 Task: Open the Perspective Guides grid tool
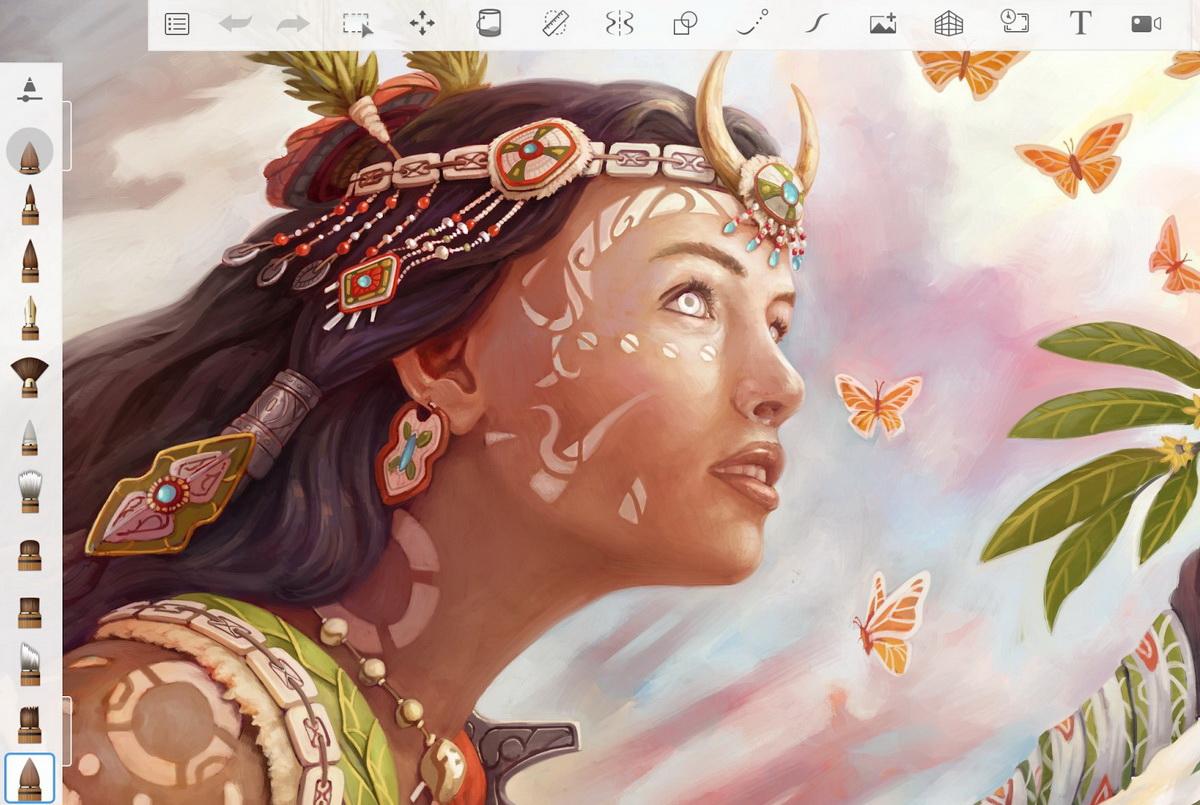point(948,24)
